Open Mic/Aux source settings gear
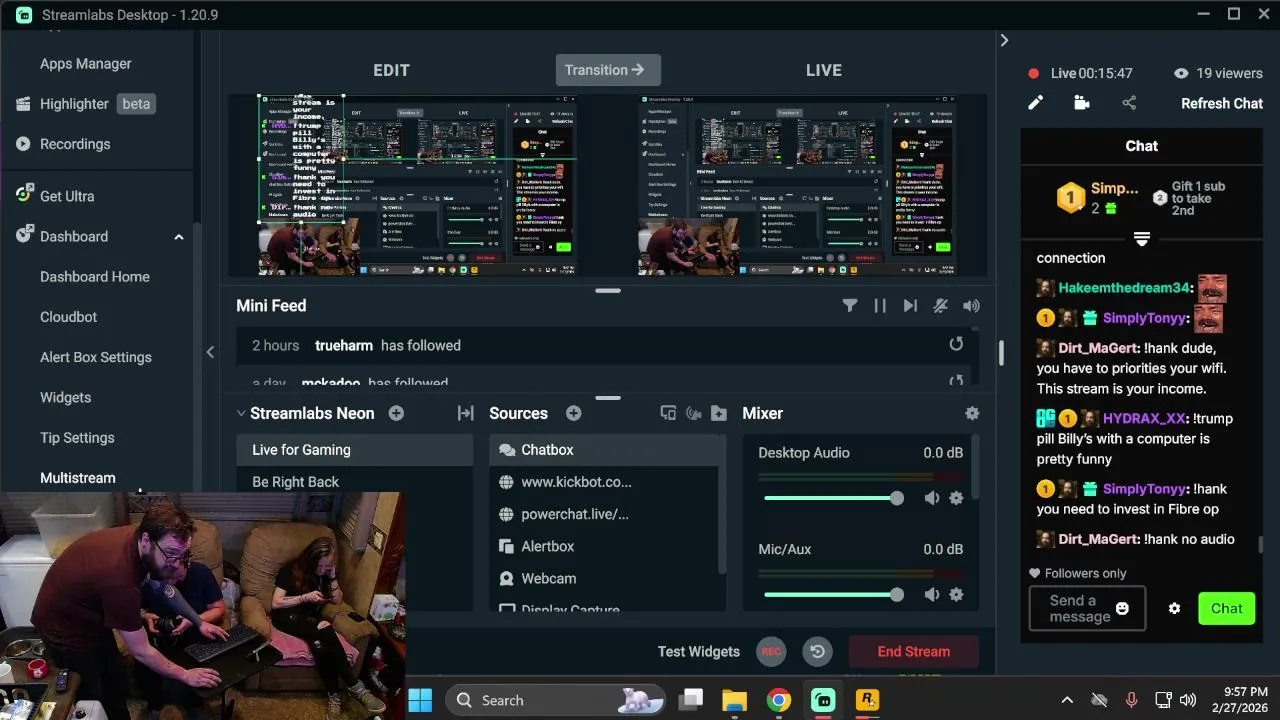 click(x=956, y=595)
